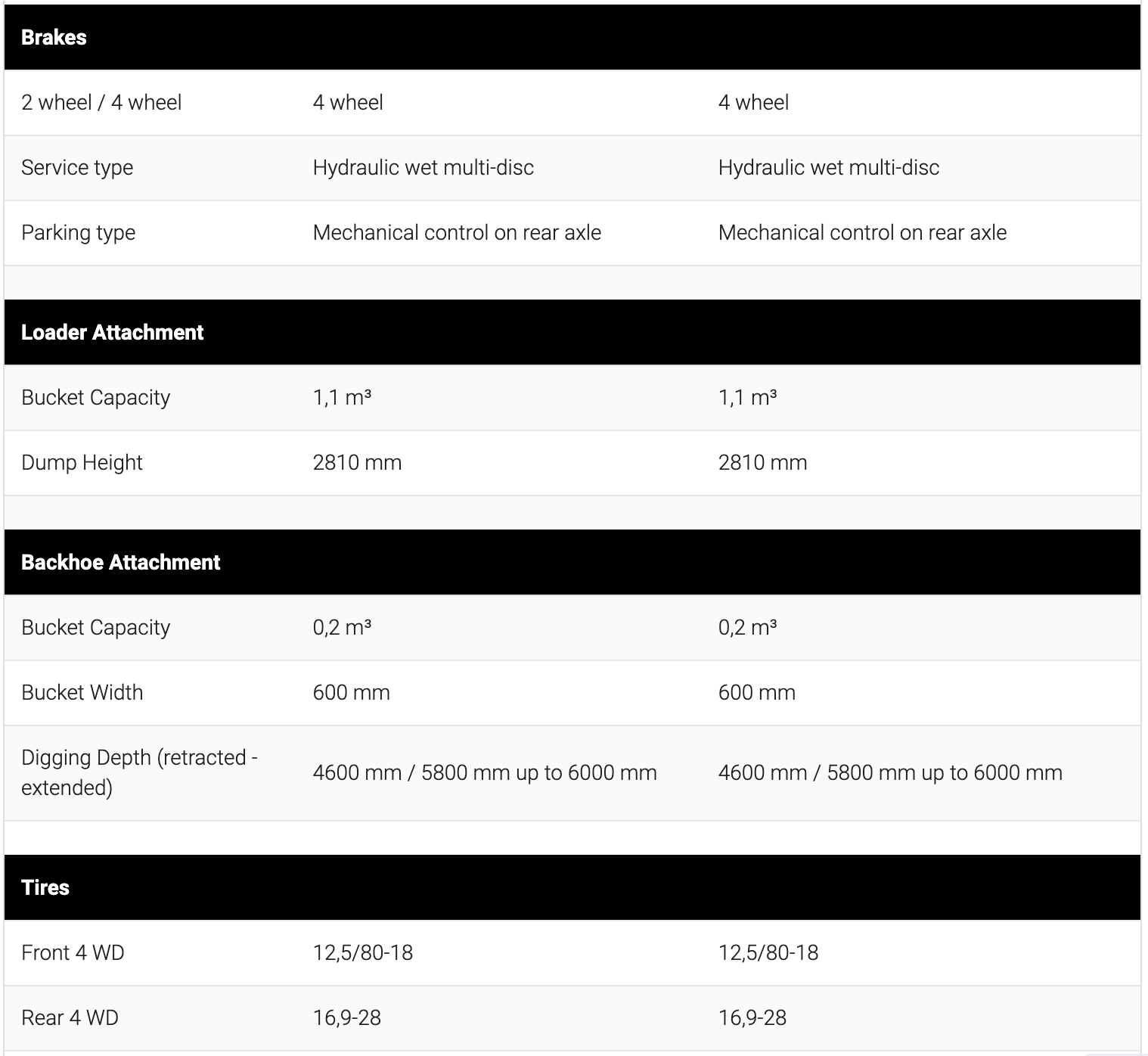1148x1056 pixels.
Task: Click first column 4600 mm digging depth value
Action: (x=485, y=773)
